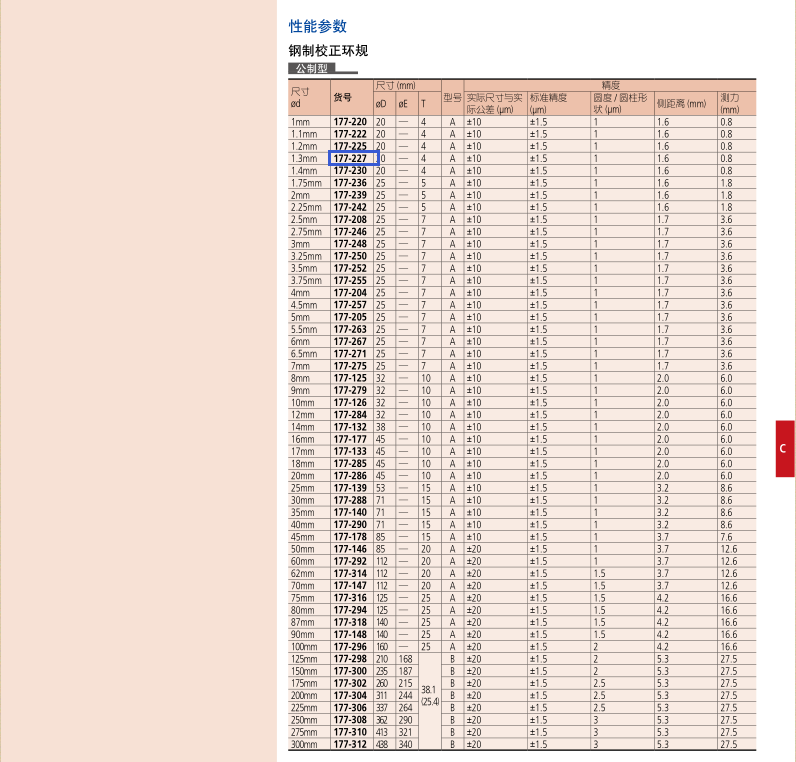Select item number 177-133
Screen dimensions: 796x762
pyautogui.click(x=350, y=451)
